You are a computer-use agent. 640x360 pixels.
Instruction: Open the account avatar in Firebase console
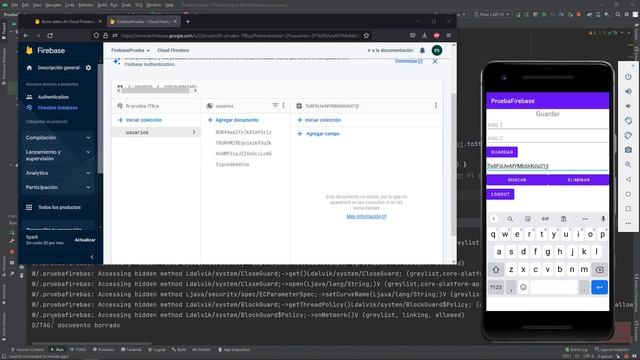437,50
